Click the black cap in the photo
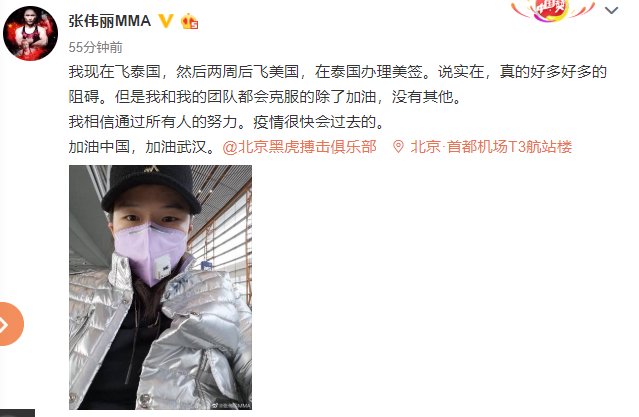This screenshot has width=639, height=417. point(151,188)
